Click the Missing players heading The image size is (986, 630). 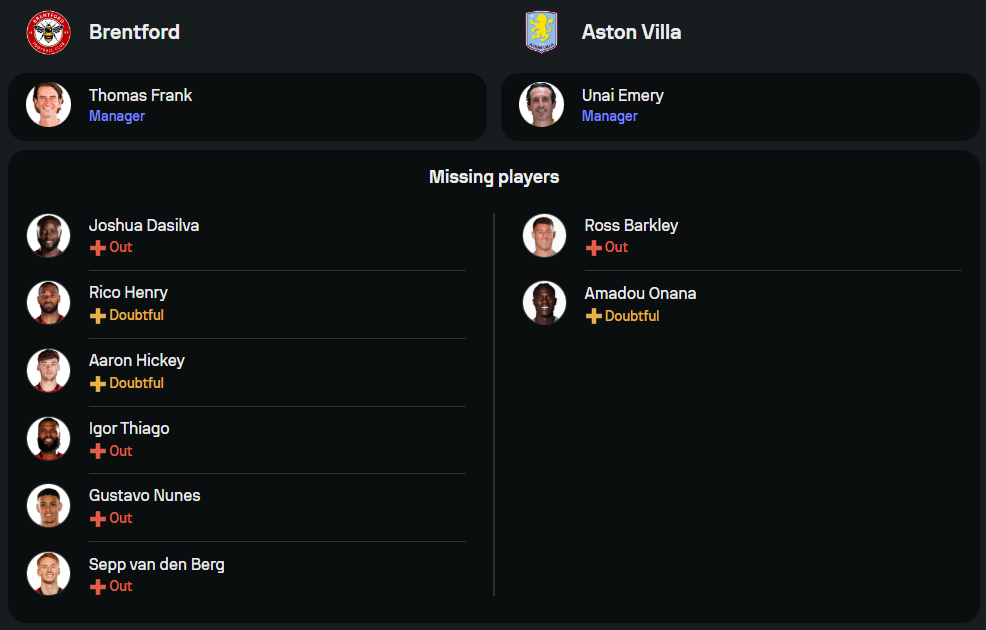click(494, 177)
